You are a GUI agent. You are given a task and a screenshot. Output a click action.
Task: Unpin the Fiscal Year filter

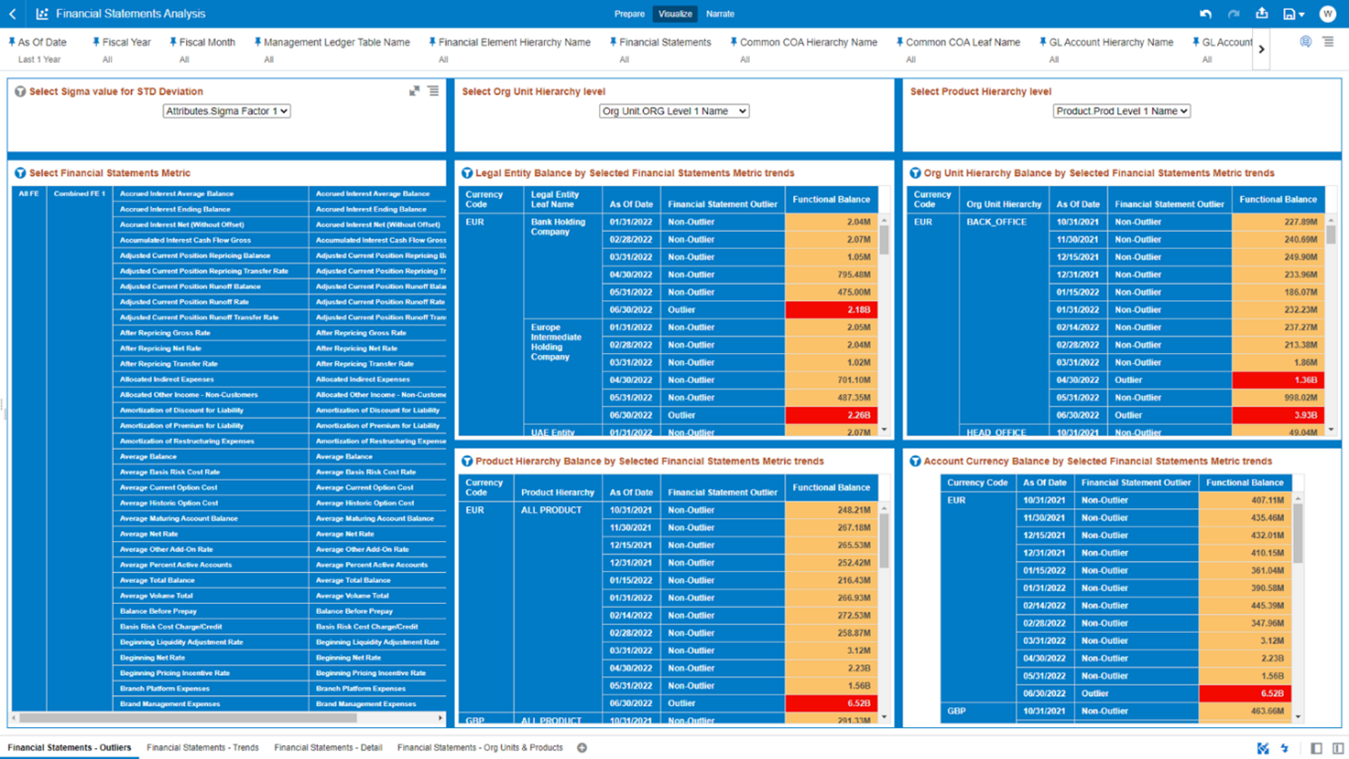click(96, 41)
